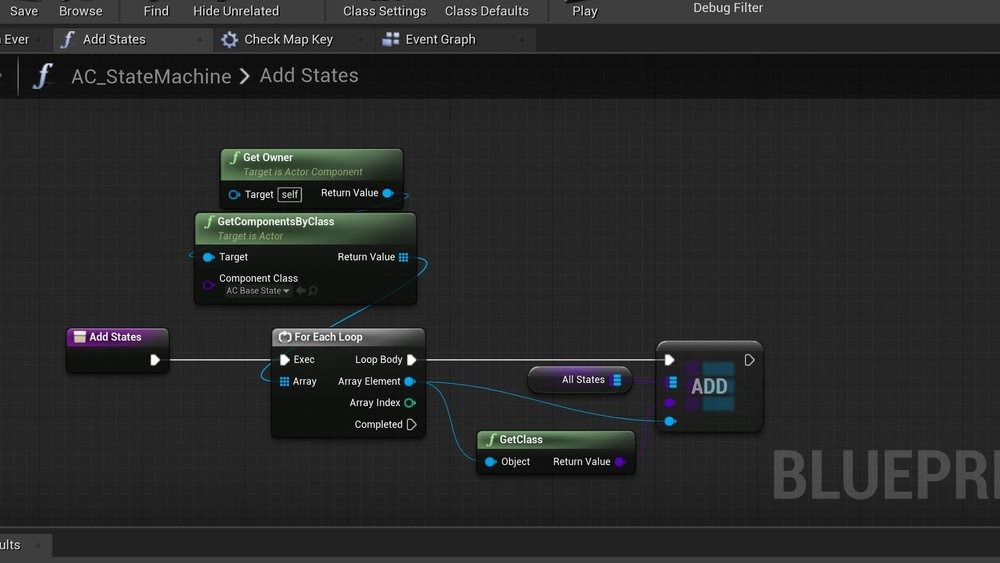Image resolution: width=1000 pixels, height=563 pixels.
Task: Click the For Each Loop Completed pin
Action: [411, 425]
